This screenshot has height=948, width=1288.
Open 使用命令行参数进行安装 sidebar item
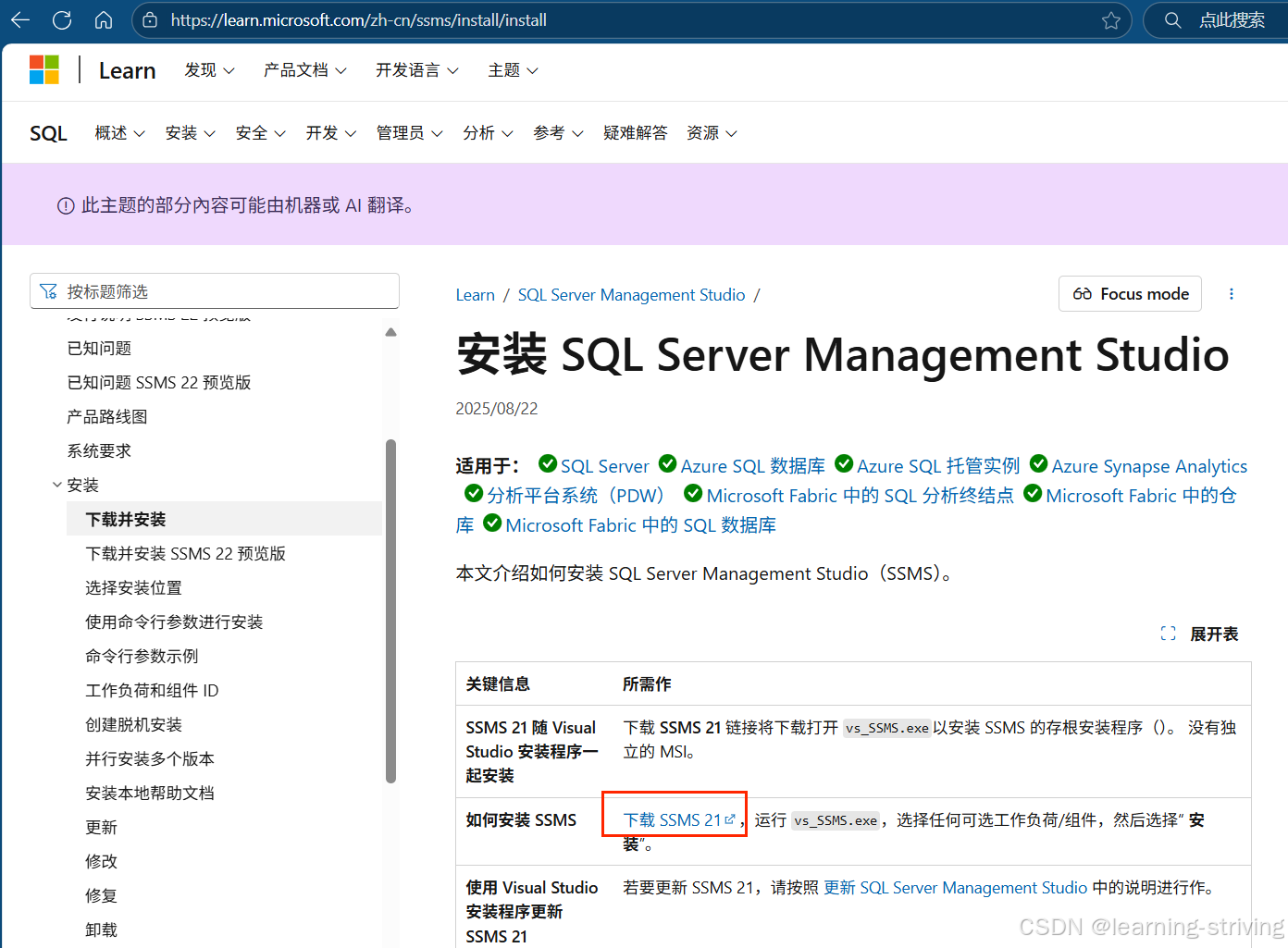[x=174, y=622]
